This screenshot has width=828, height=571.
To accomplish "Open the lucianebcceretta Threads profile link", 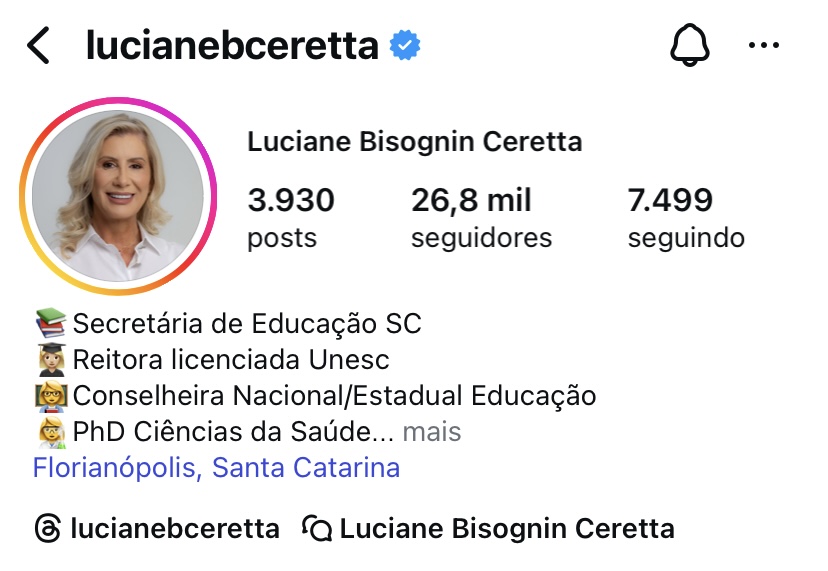I will click(x=174, y=528).
